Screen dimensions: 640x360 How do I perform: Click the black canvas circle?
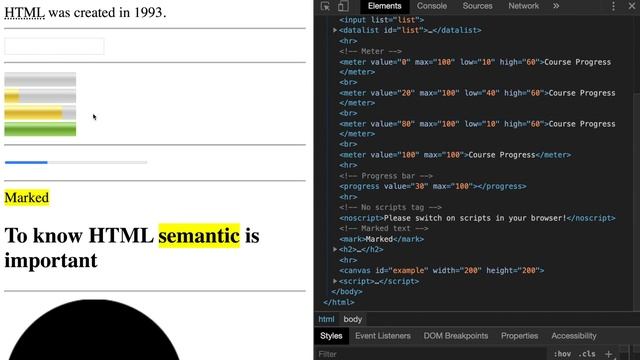pos(93,329)
